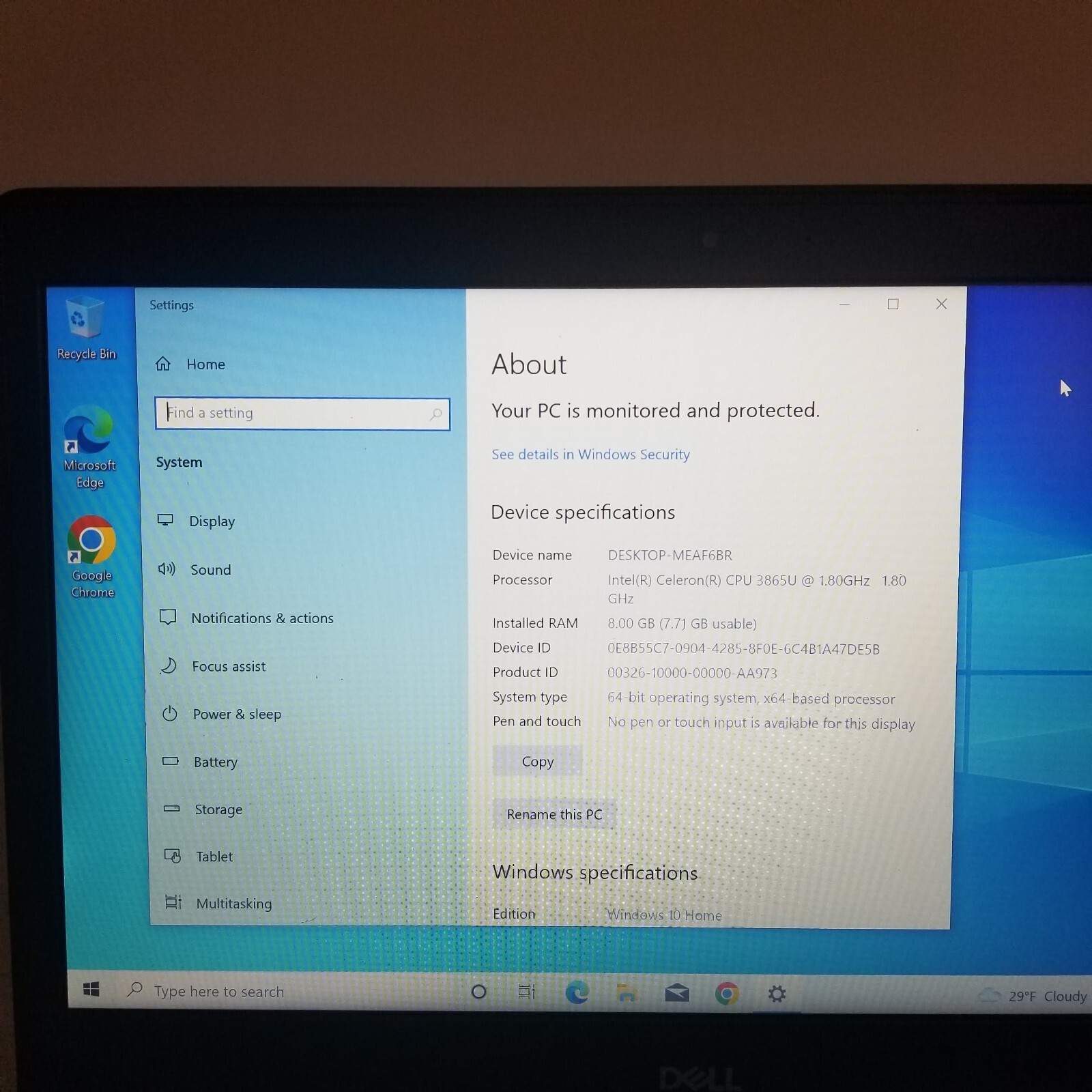Screen dimensions: 1092x1092
Task: Open See details in Windows Security link
Action: [590, 455]
